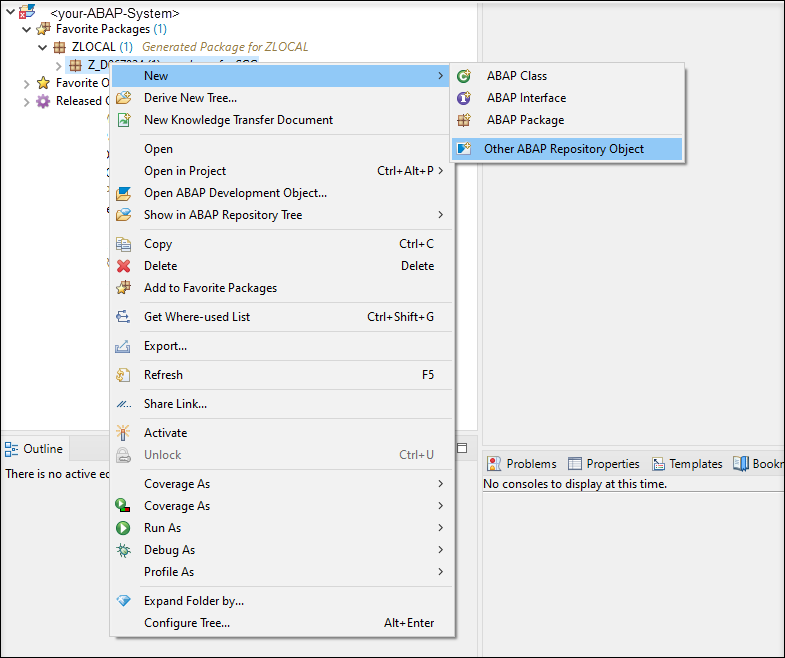Click the New Knowledge Transfer Document icon
The height and width of the screenshot is (658, 785).
tap(123, 120)
